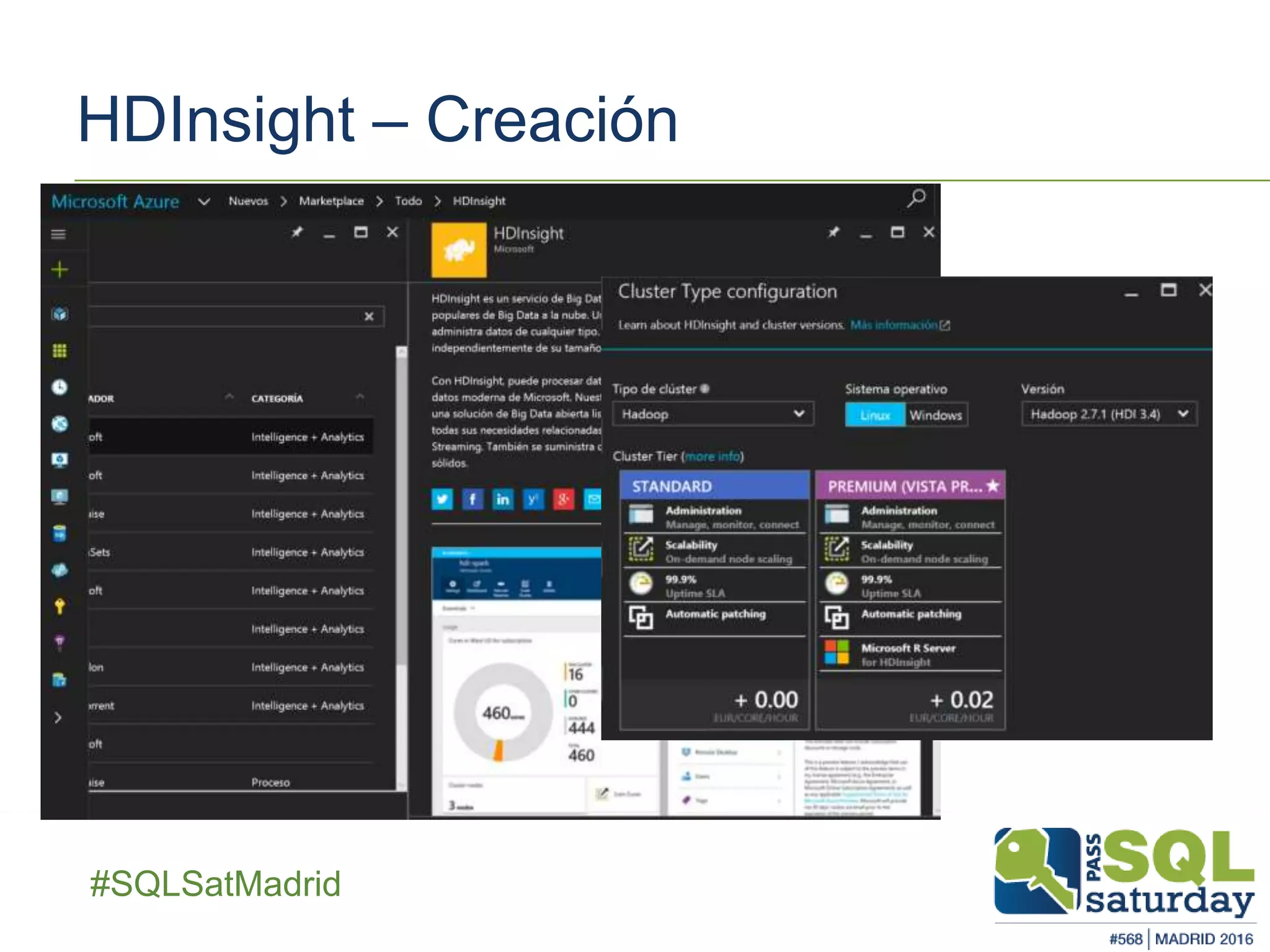This screenshot has width=1270, height=952.
Task: Open the cloud services sidebar icon
Action: point(60,570)
